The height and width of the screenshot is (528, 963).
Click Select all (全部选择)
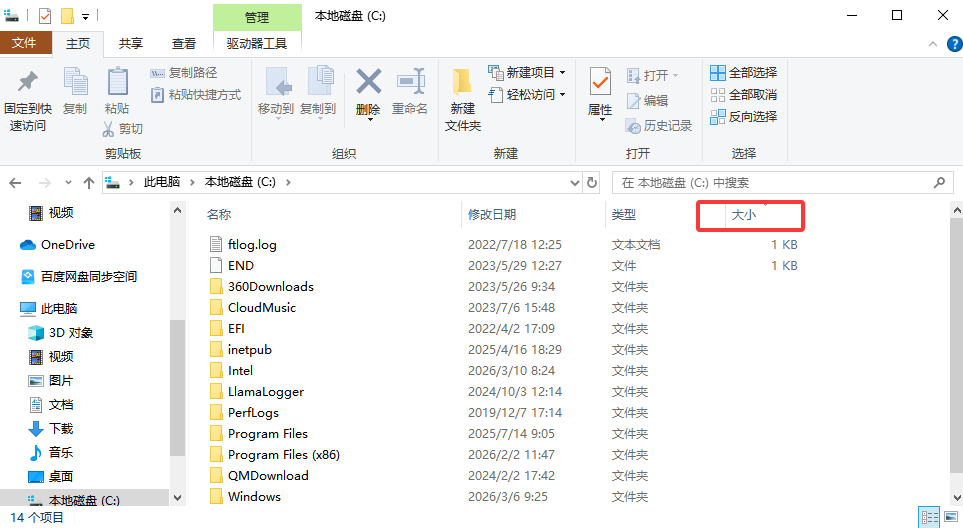tap(744, 72)
